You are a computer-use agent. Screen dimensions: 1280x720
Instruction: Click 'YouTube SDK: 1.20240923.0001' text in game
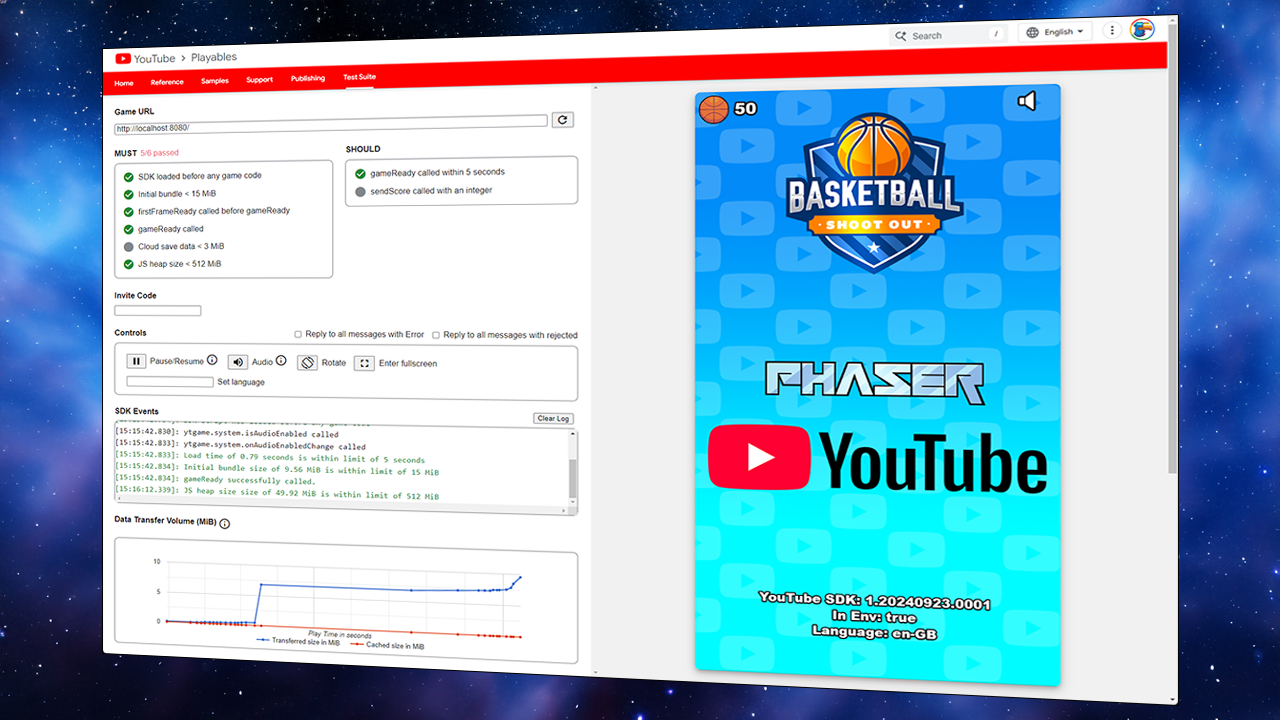(875, 603)
